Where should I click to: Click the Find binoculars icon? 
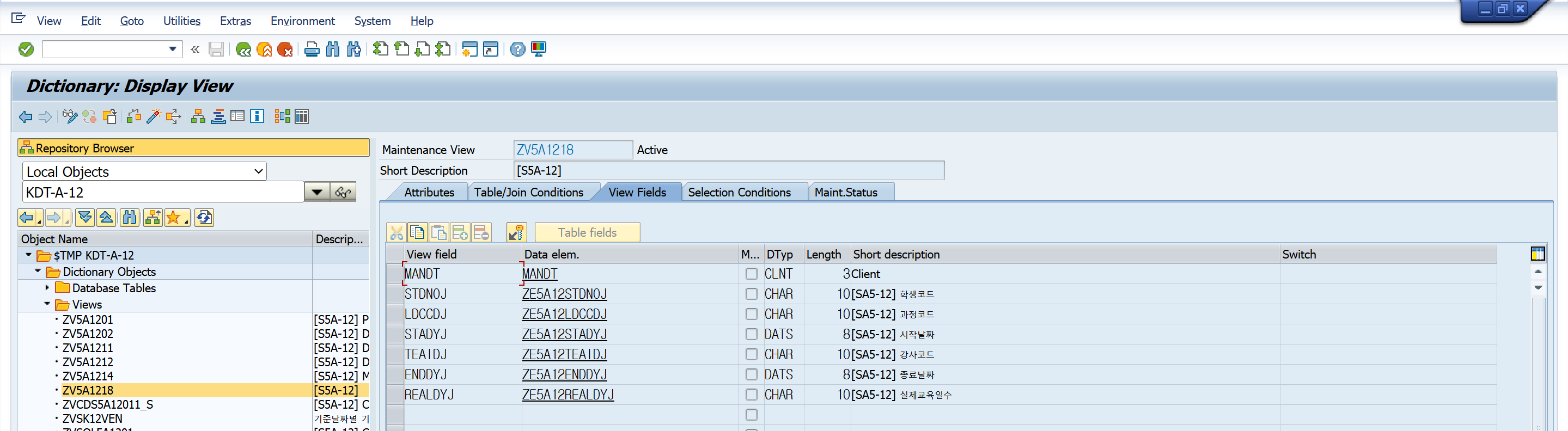pos(332,49)
